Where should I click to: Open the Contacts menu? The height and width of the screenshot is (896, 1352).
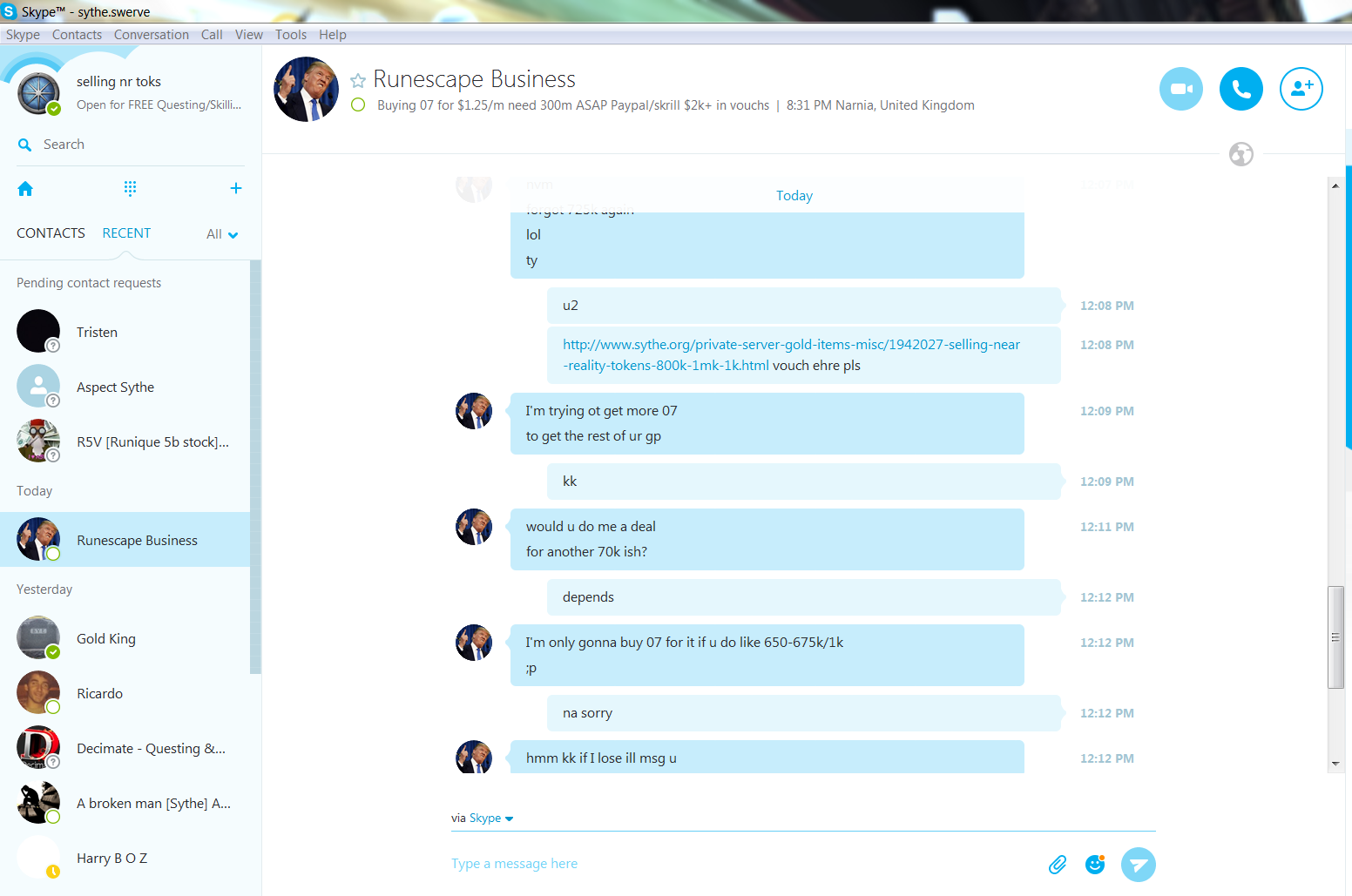77,35
